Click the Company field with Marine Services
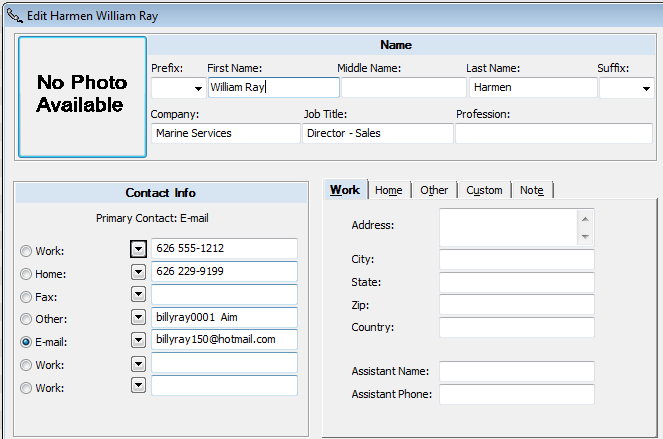Screen dimensions: 663x439 click(x=226, y=133)
